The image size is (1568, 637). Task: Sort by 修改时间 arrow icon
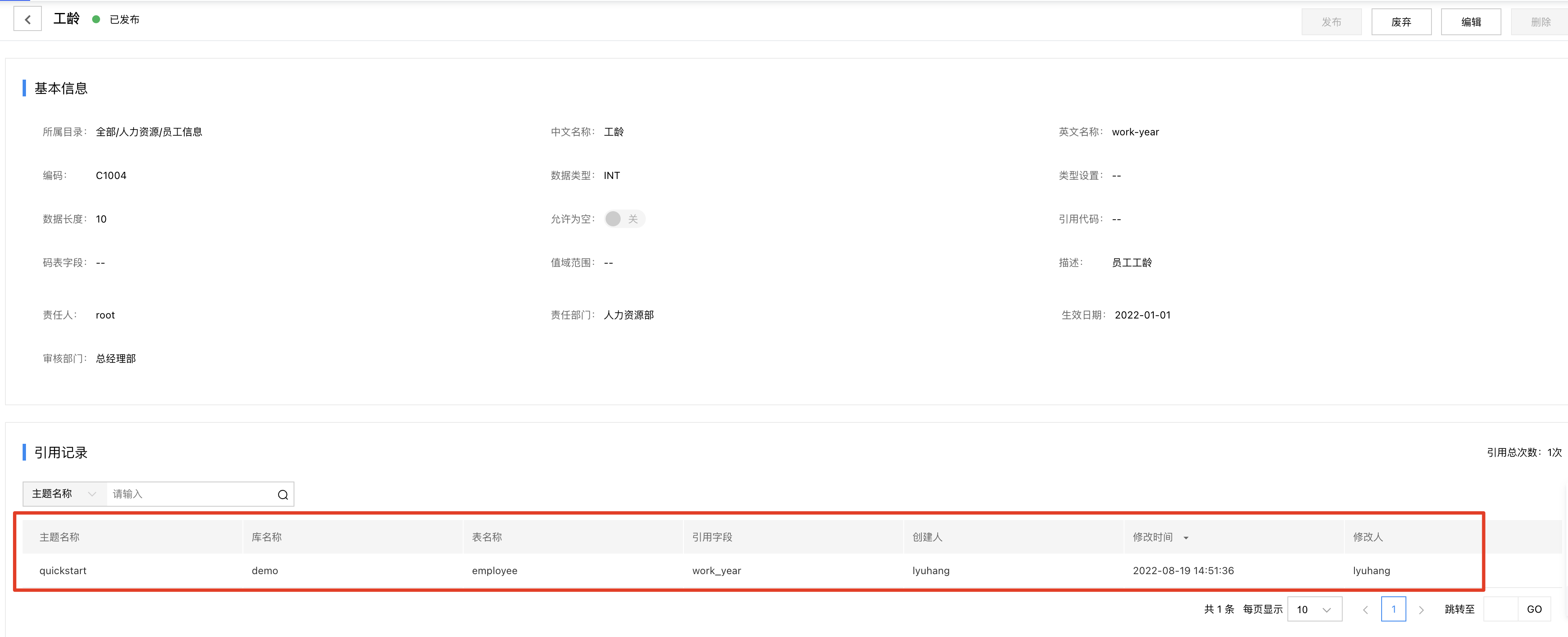[x=1185, y=537]
